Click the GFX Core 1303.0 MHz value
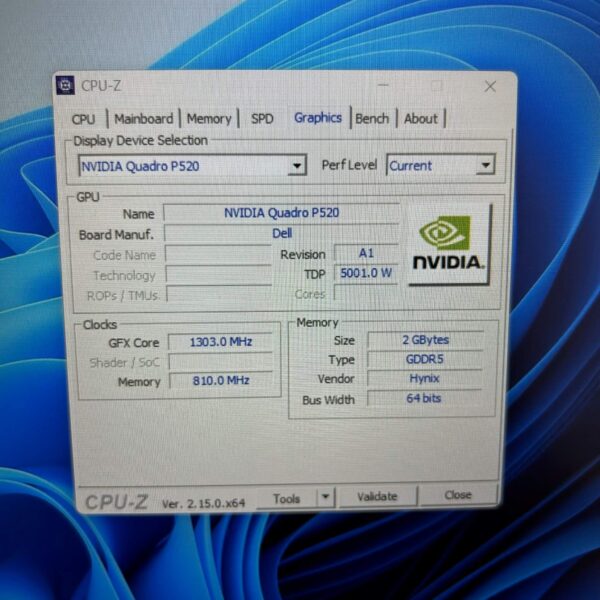The width and height of the screenshot is (600, 600). pyautogui.click(x=220, y=342)
